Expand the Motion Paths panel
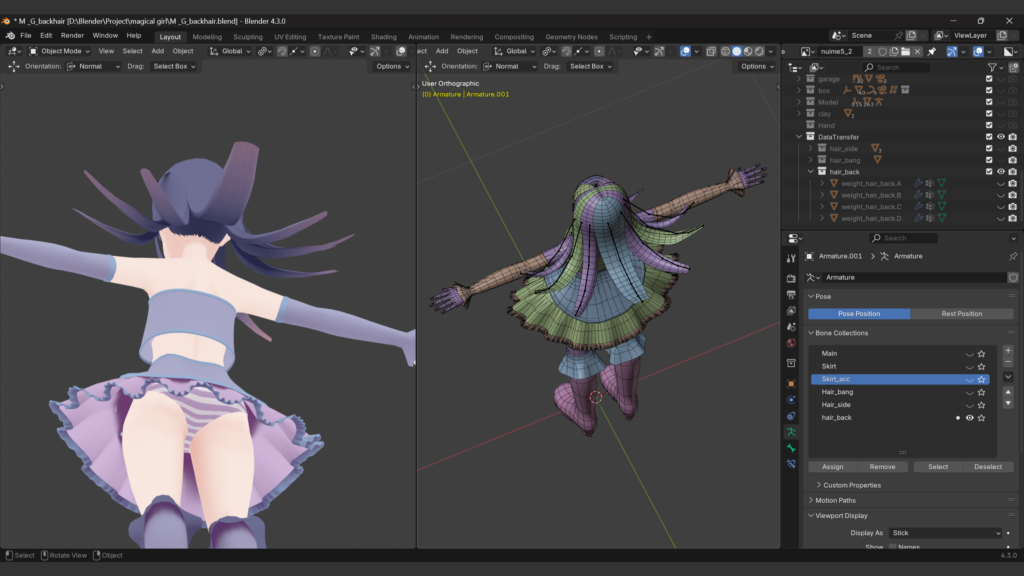 tap(835, 500)
